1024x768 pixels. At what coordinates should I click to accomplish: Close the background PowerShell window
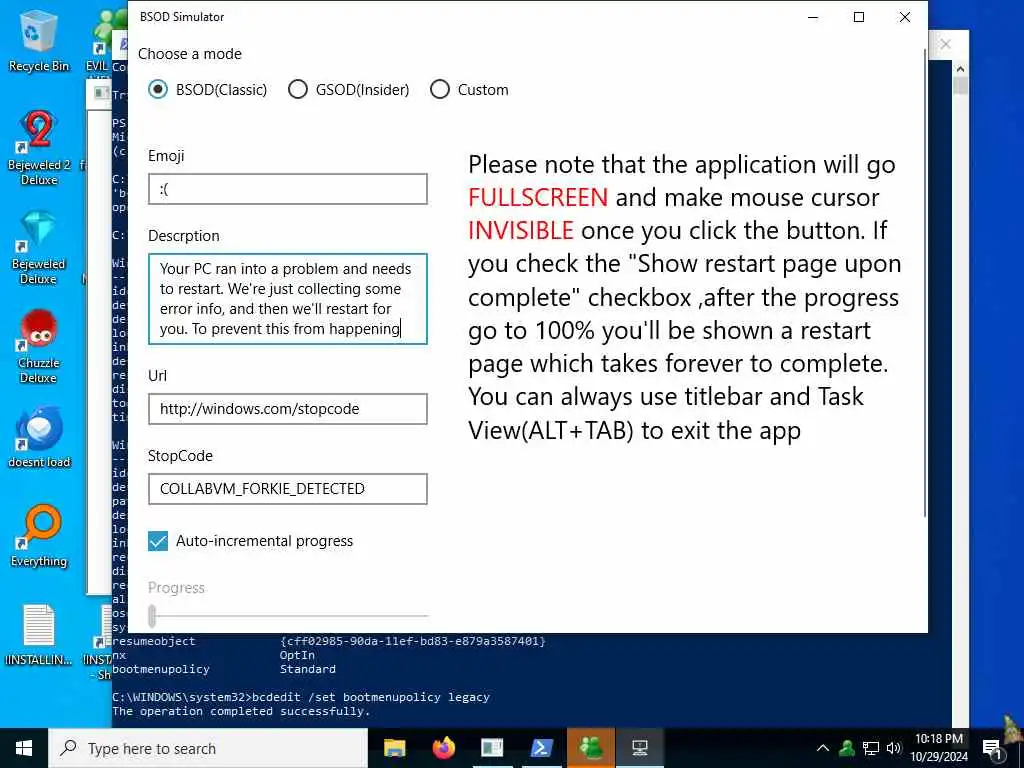[946, 44]
